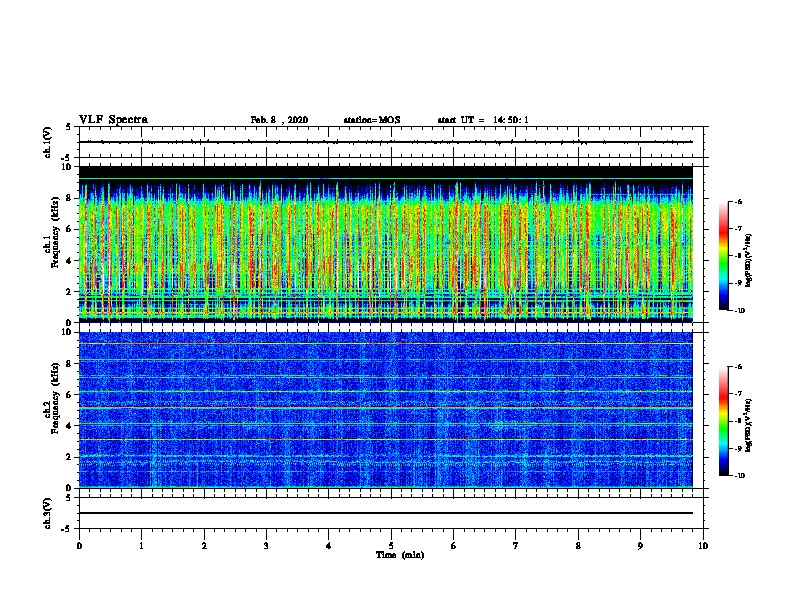Click the flat ch.3 waveform trace
The image size is (792, 612).
[x=386, y=513]
